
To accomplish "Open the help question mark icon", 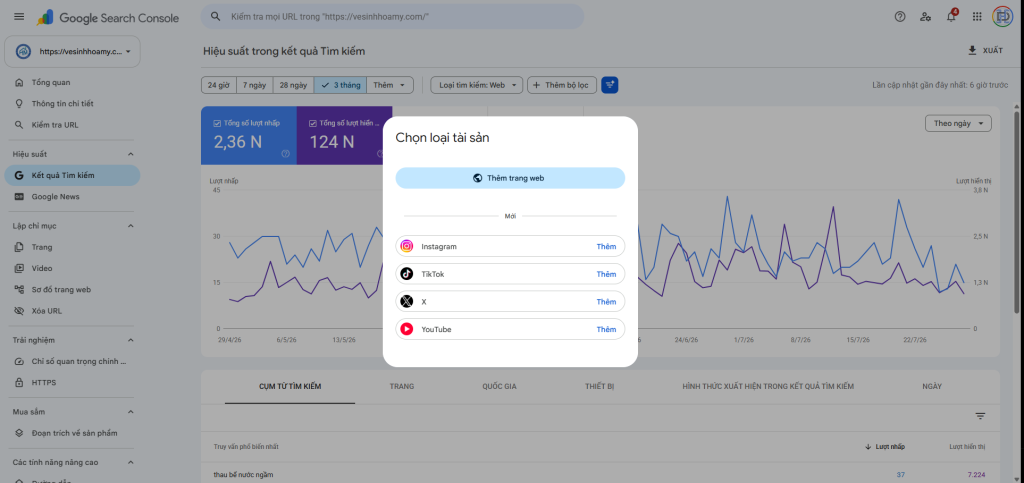I will (900, 17).
